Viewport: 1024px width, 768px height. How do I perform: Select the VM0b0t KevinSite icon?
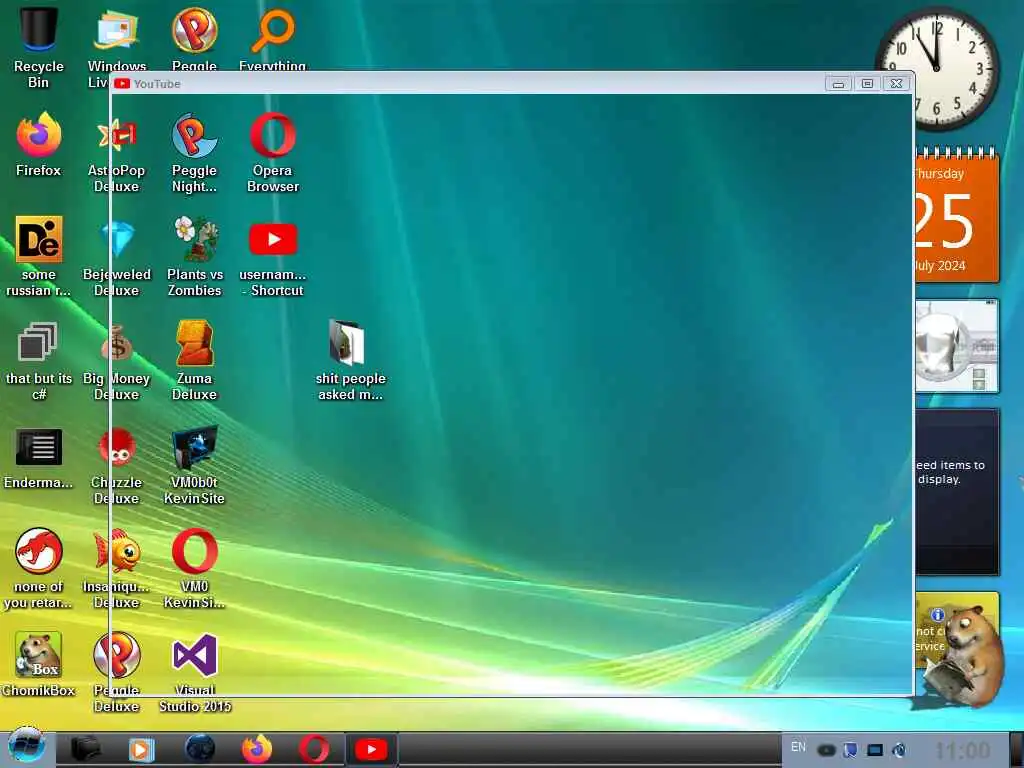click(195, 447)
